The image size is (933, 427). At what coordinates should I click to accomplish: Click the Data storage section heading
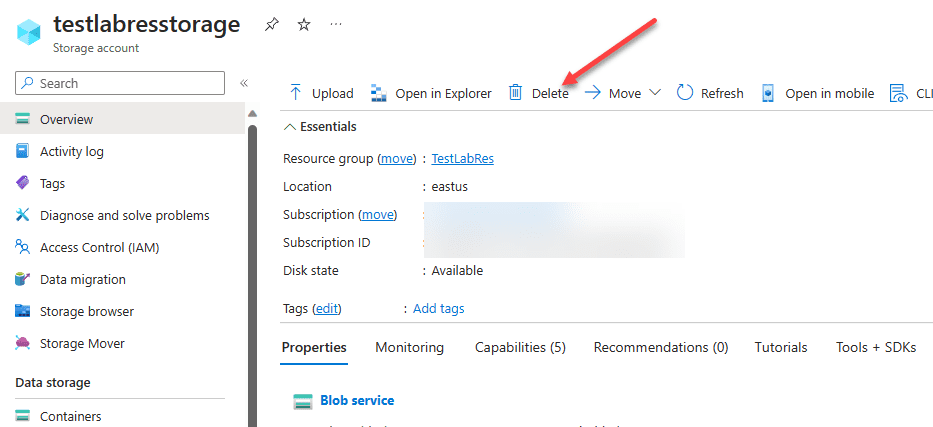53,382
